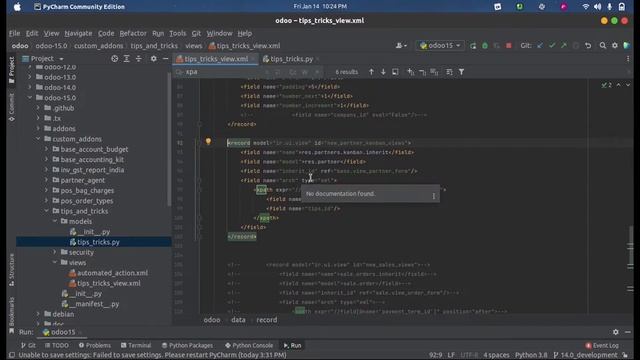640x360 pixels.
Task: Click the volume icon in menu bar
Action: click(598, 7)
